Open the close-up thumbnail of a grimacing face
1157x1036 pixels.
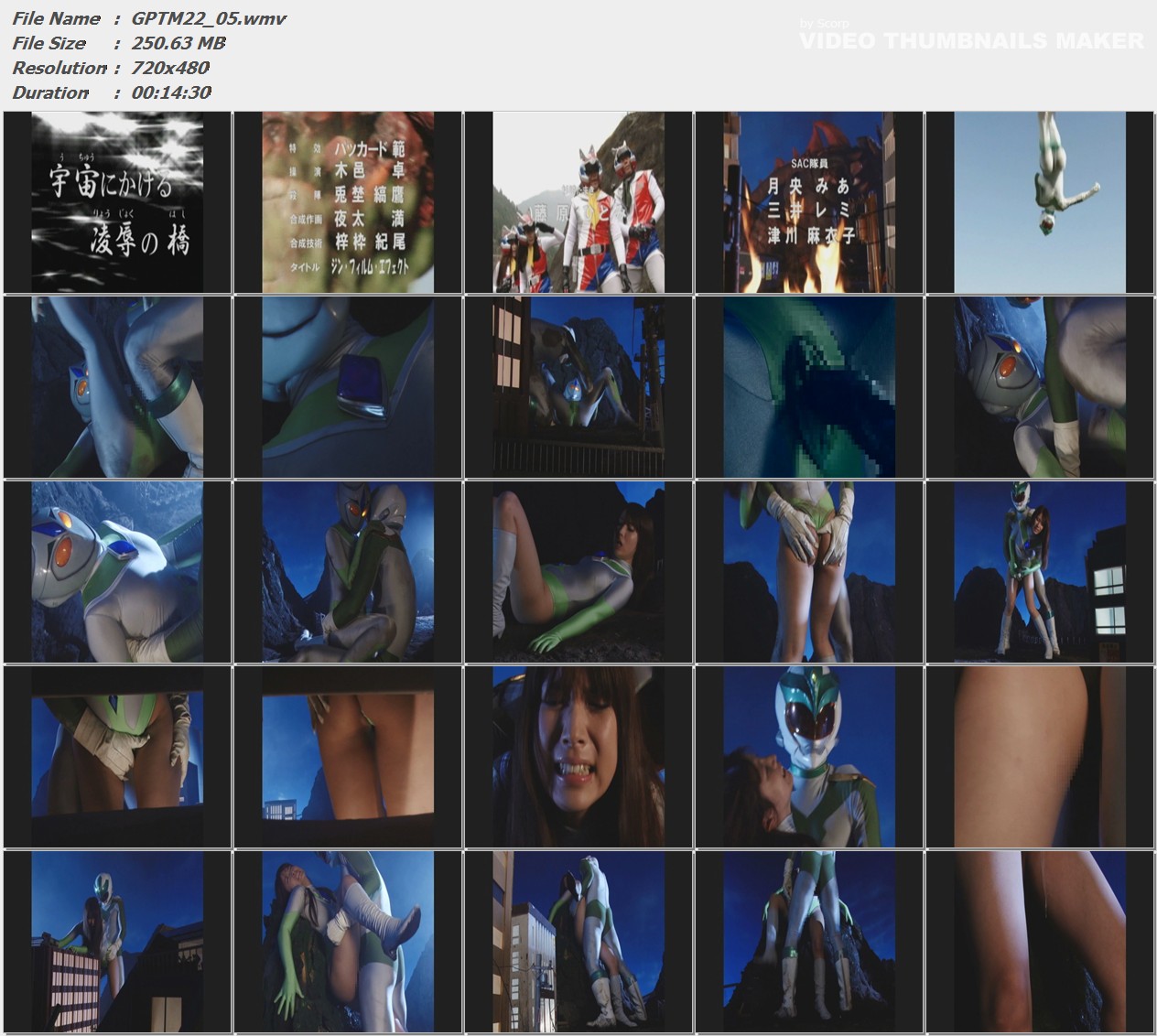tap(578, 757)
